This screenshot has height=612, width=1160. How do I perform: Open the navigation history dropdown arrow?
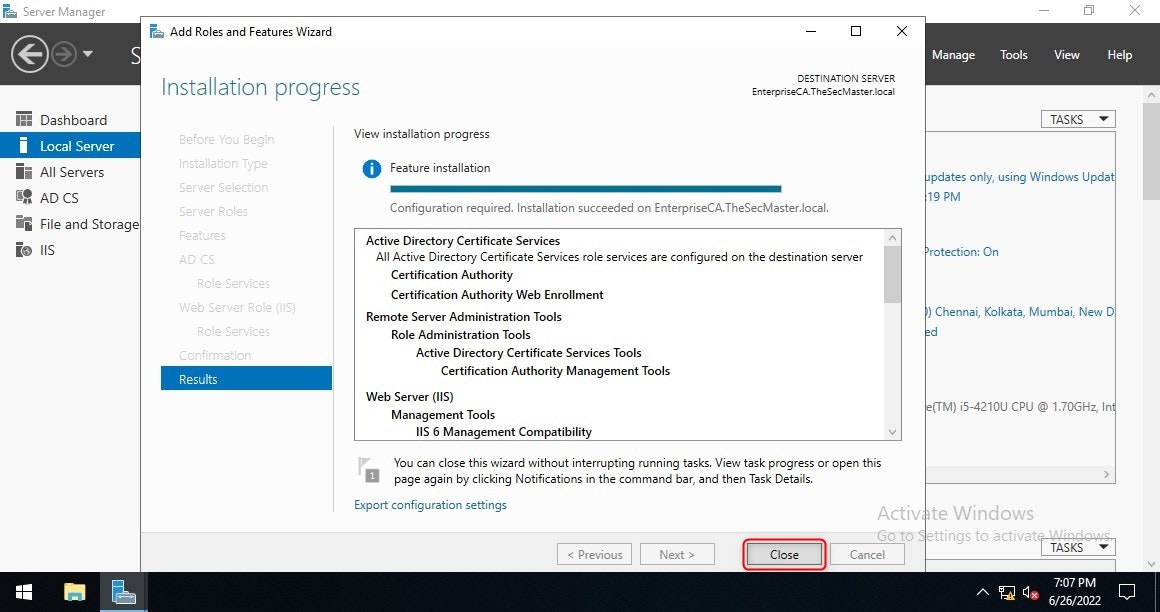(88, 54)
